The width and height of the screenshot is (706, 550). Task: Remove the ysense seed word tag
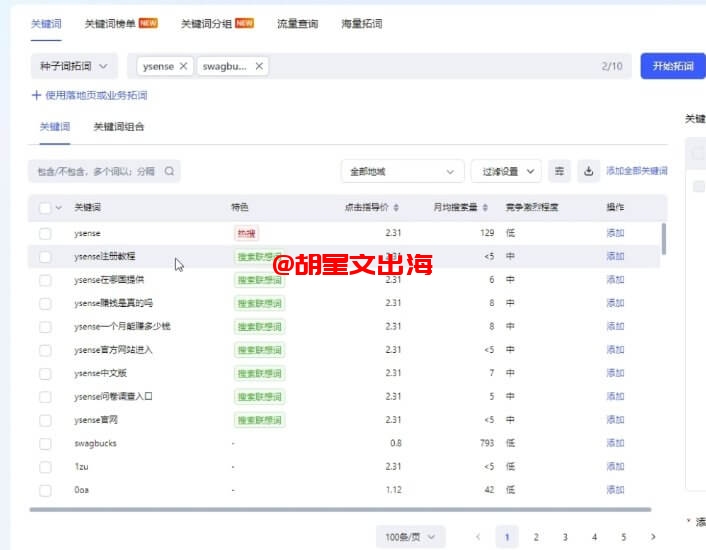point(183,66)
